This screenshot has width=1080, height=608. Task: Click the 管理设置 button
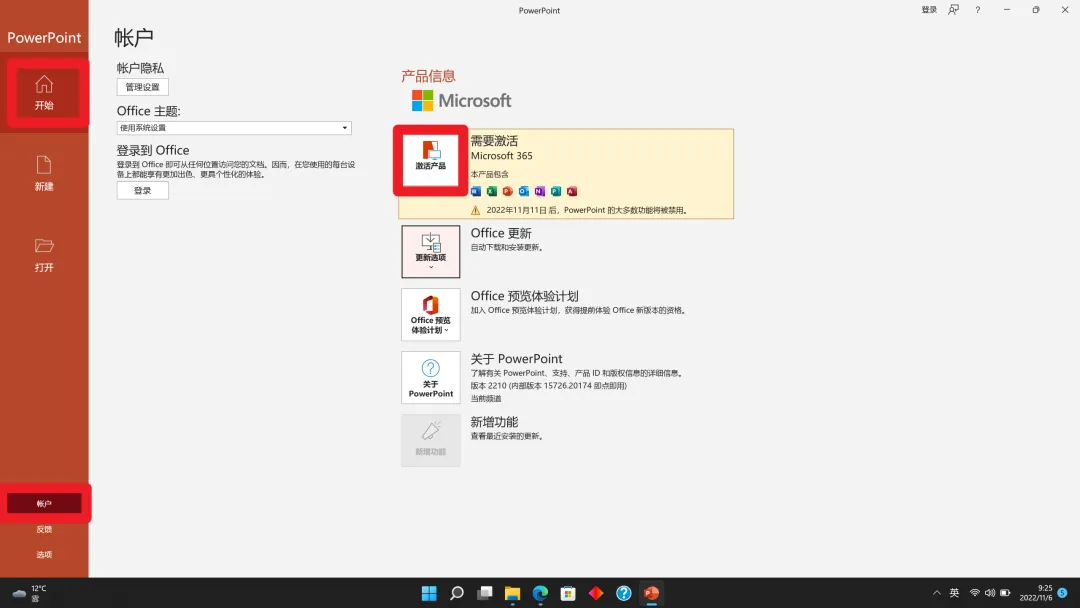(143, 87)
